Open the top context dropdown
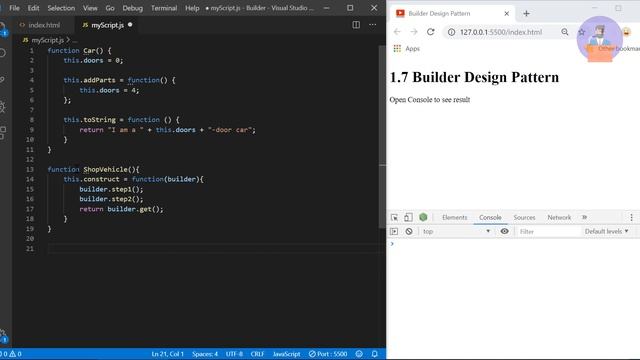This screenshot has height=360, width=640. pos(456,231)
